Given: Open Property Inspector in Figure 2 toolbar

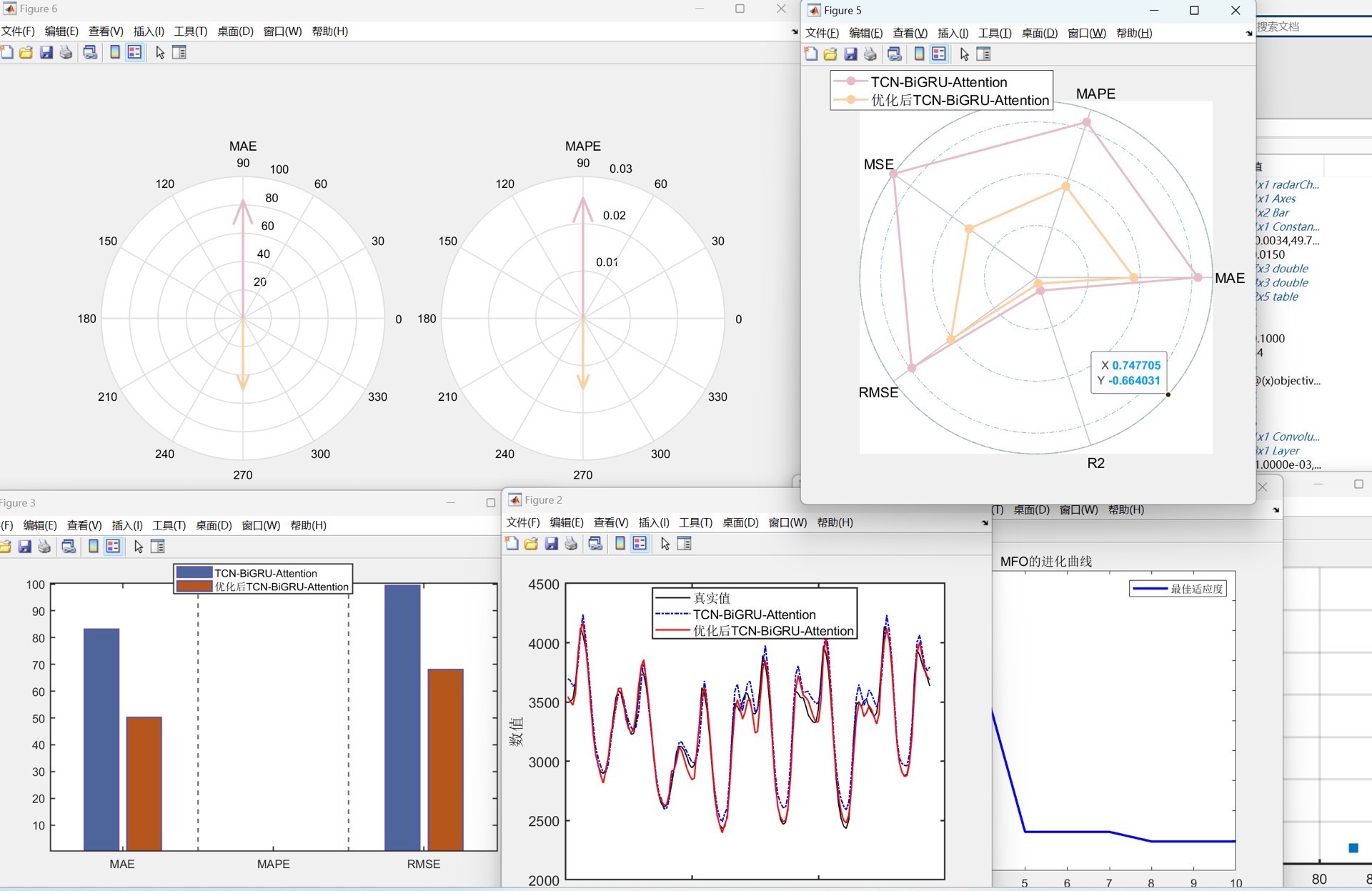Looking at the screenshot, I should coord(684,544).
